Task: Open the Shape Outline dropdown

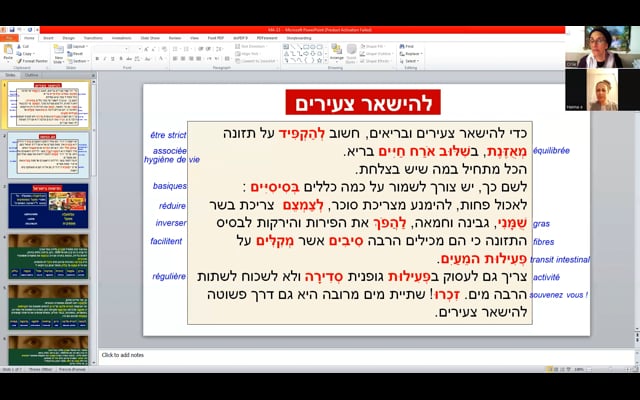Action: 377,53
